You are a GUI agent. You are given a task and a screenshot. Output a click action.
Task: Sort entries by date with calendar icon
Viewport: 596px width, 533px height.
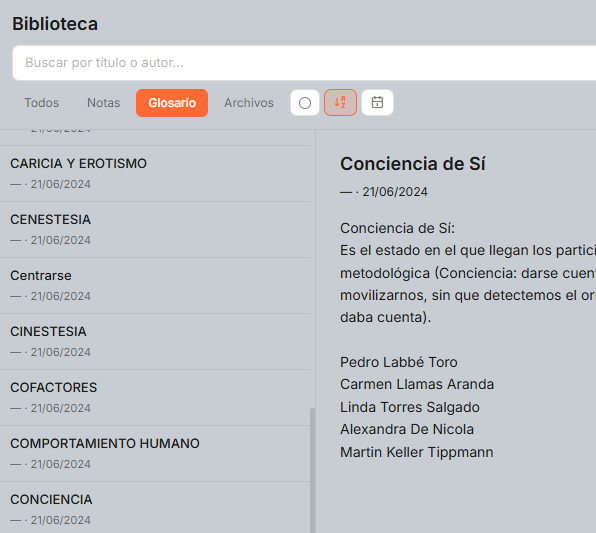pyautogui.click(x=377, y=103)
